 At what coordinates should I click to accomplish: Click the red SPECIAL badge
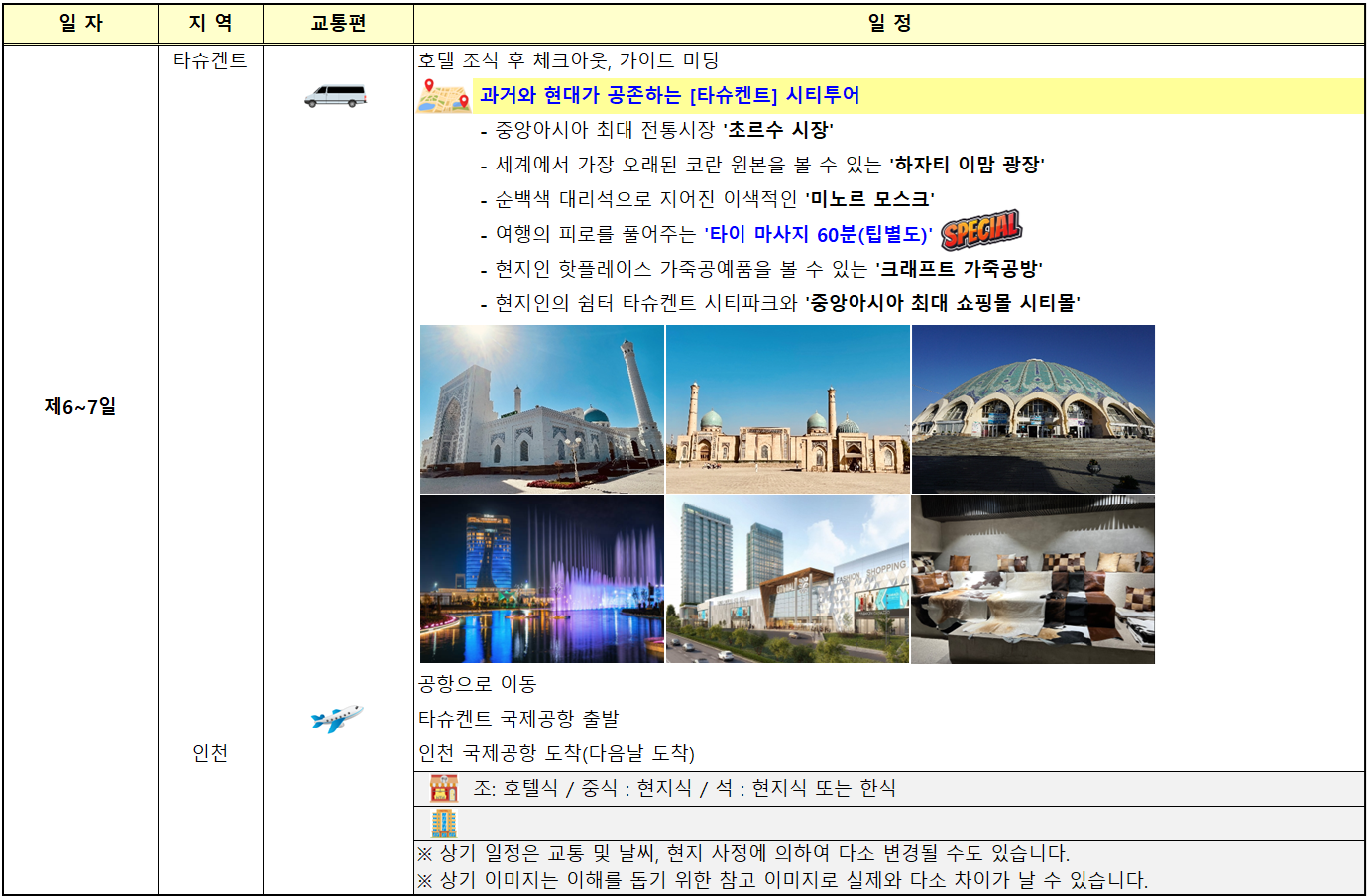(x=980, y=230)
